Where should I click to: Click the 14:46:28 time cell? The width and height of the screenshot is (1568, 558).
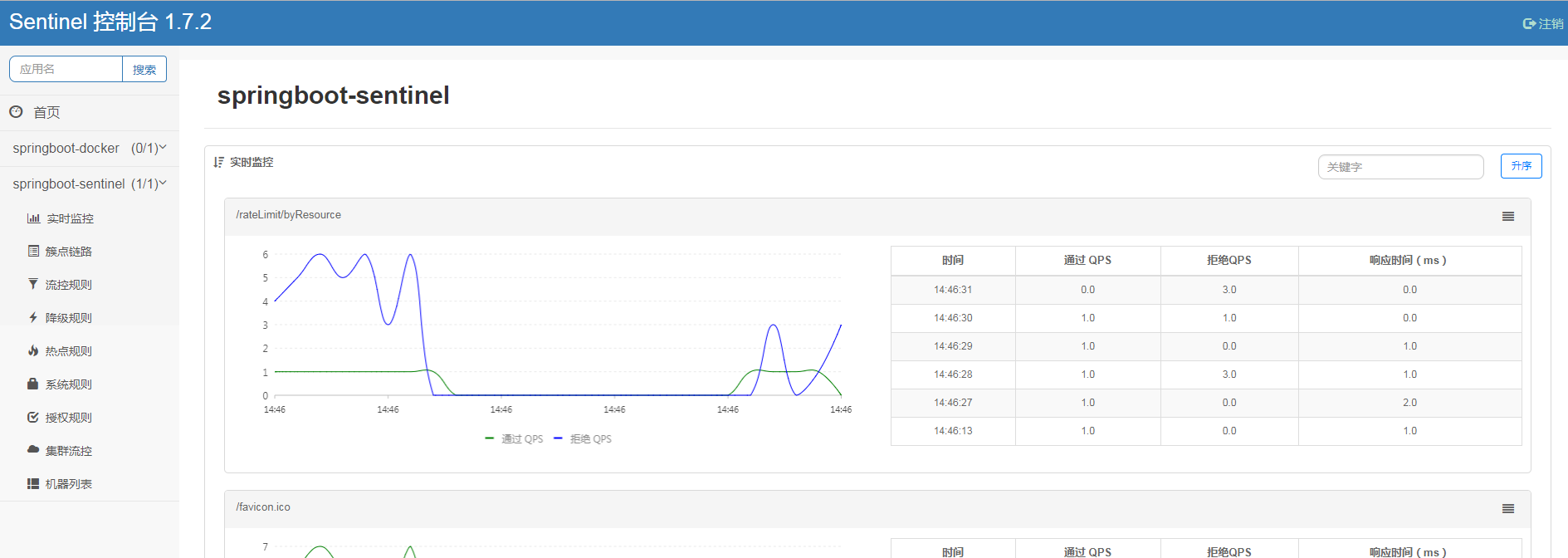[x=953, y=374]
